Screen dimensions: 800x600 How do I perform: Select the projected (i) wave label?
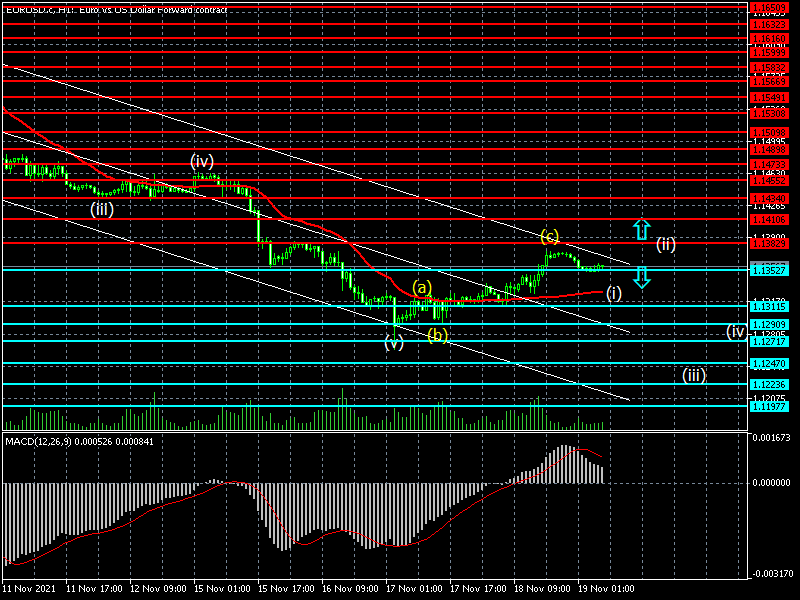coord(615,293)
